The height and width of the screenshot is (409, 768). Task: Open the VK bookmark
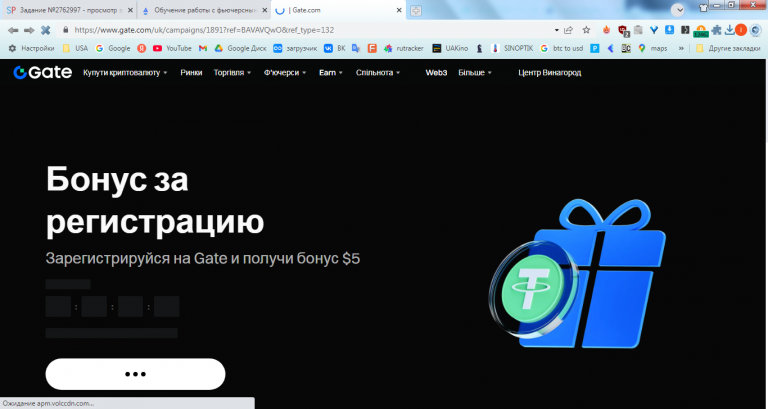[x=335, y=48]
